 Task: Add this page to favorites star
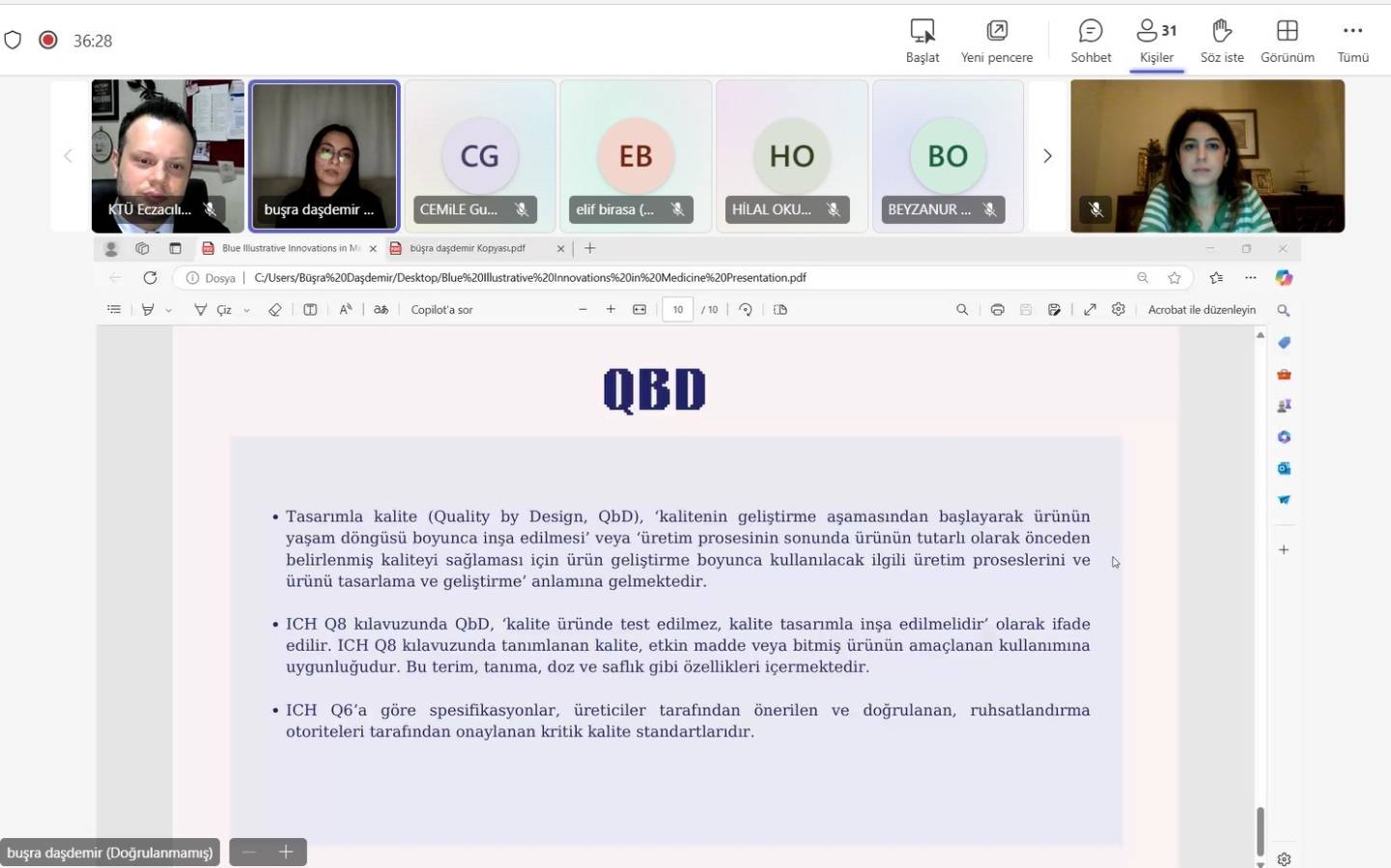(x=1175, y=277)
